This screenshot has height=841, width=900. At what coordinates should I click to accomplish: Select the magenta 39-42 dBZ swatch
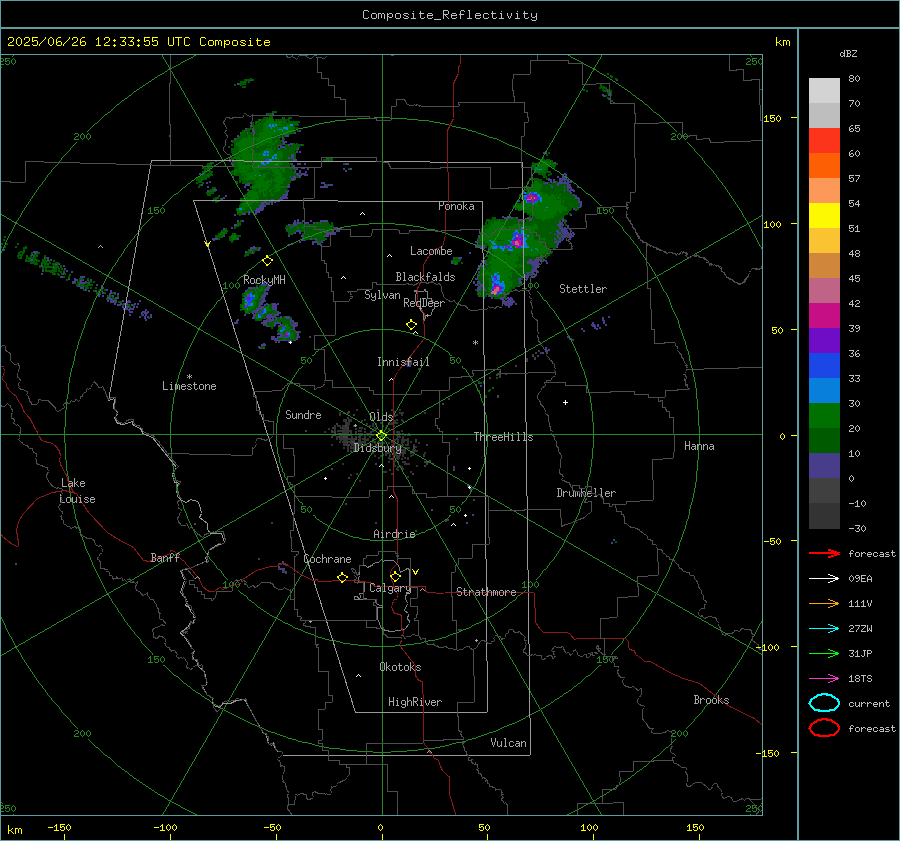tap(824, 316)
